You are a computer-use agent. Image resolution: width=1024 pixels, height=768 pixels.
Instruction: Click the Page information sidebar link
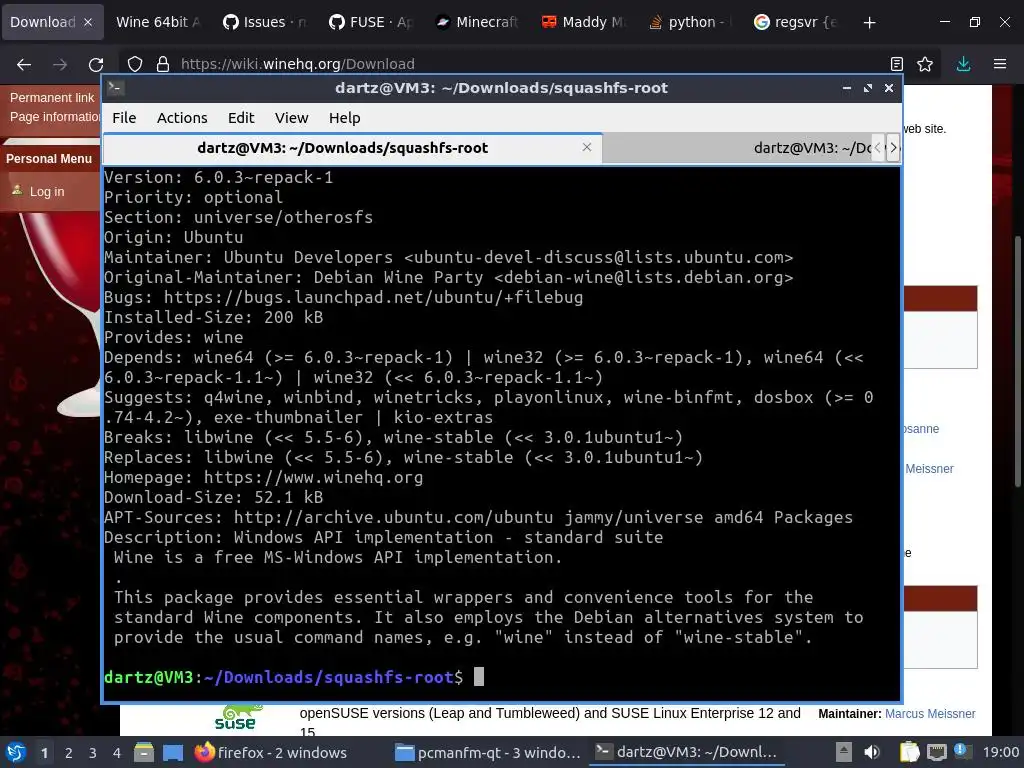pyautogui.click(x=55, y=117)
